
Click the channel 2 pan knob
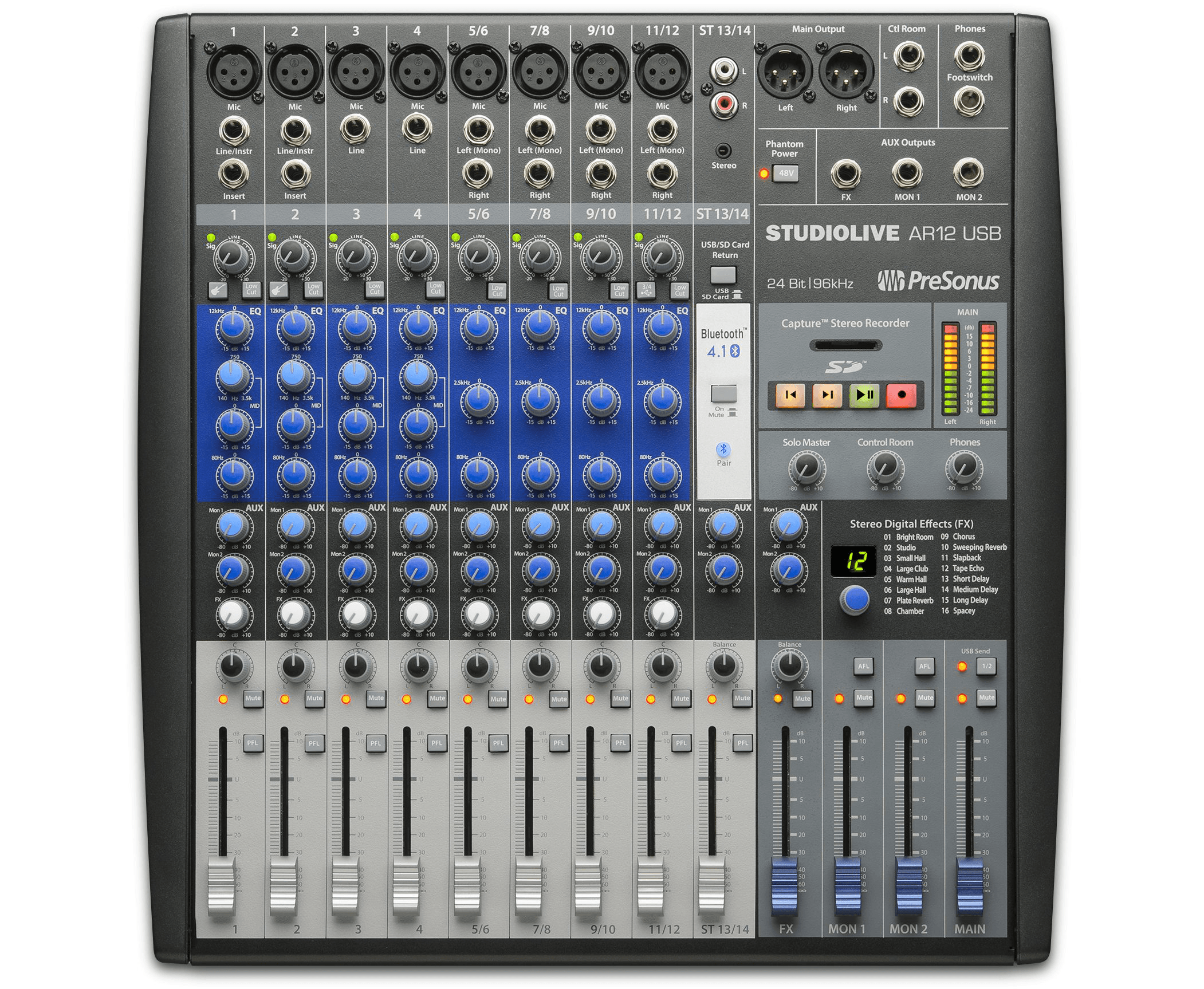(x=294, y=666)
